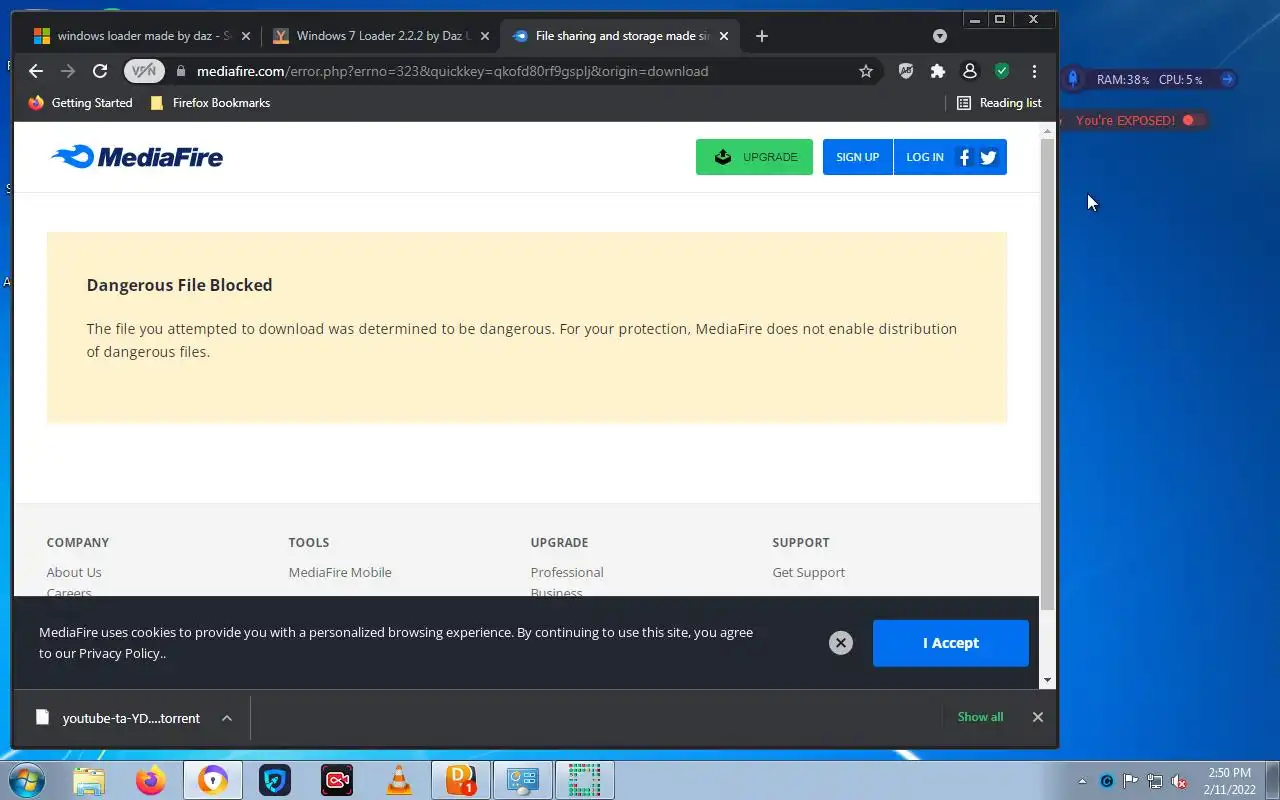The image size is (1280, 800).
Task: Open the extensions puzzle icon
Action: pyautogui.click(x=937, y=71)
